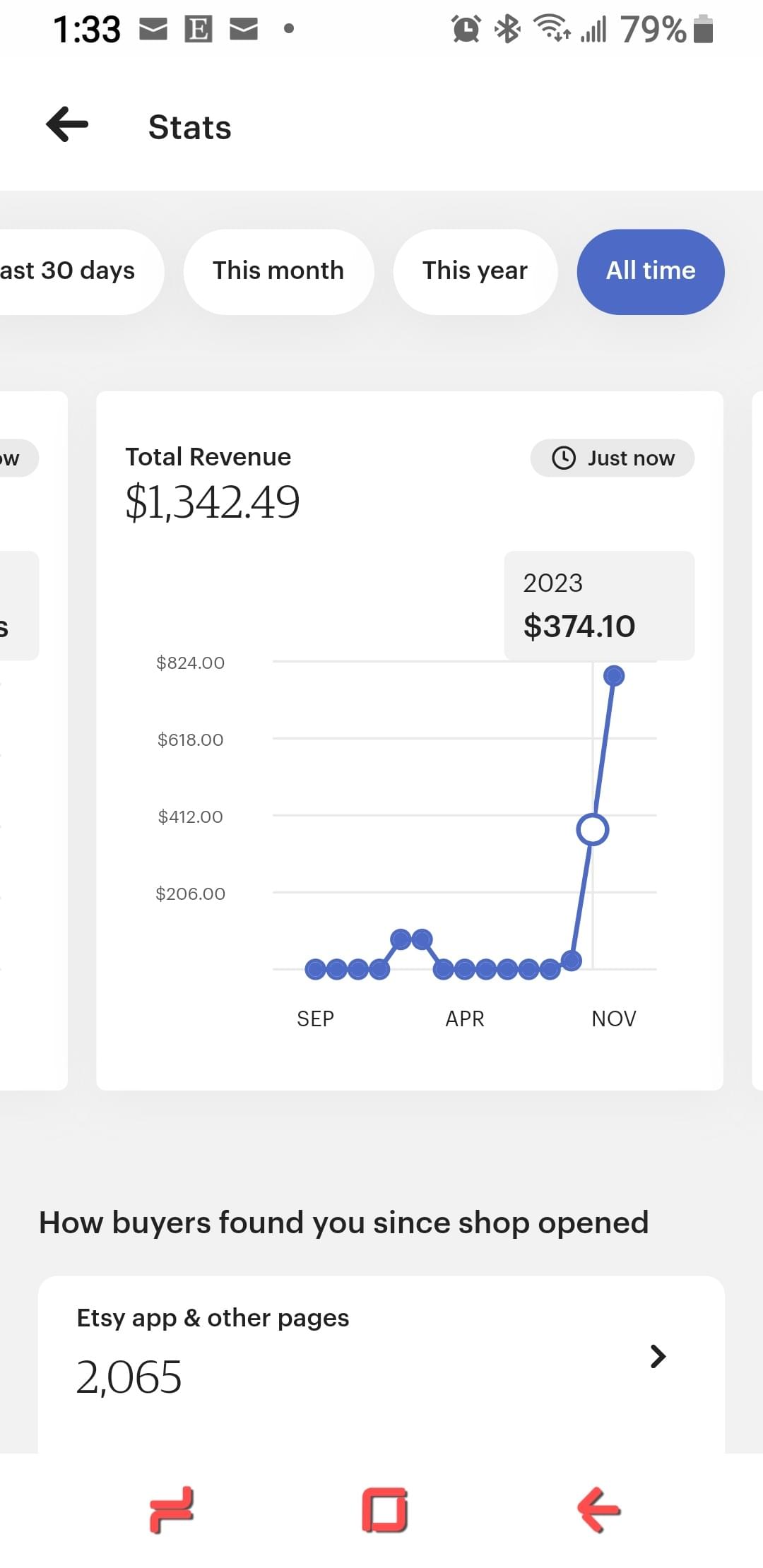
Task: Select the highlighted hollow chart data point
Action: click(592, 829)
